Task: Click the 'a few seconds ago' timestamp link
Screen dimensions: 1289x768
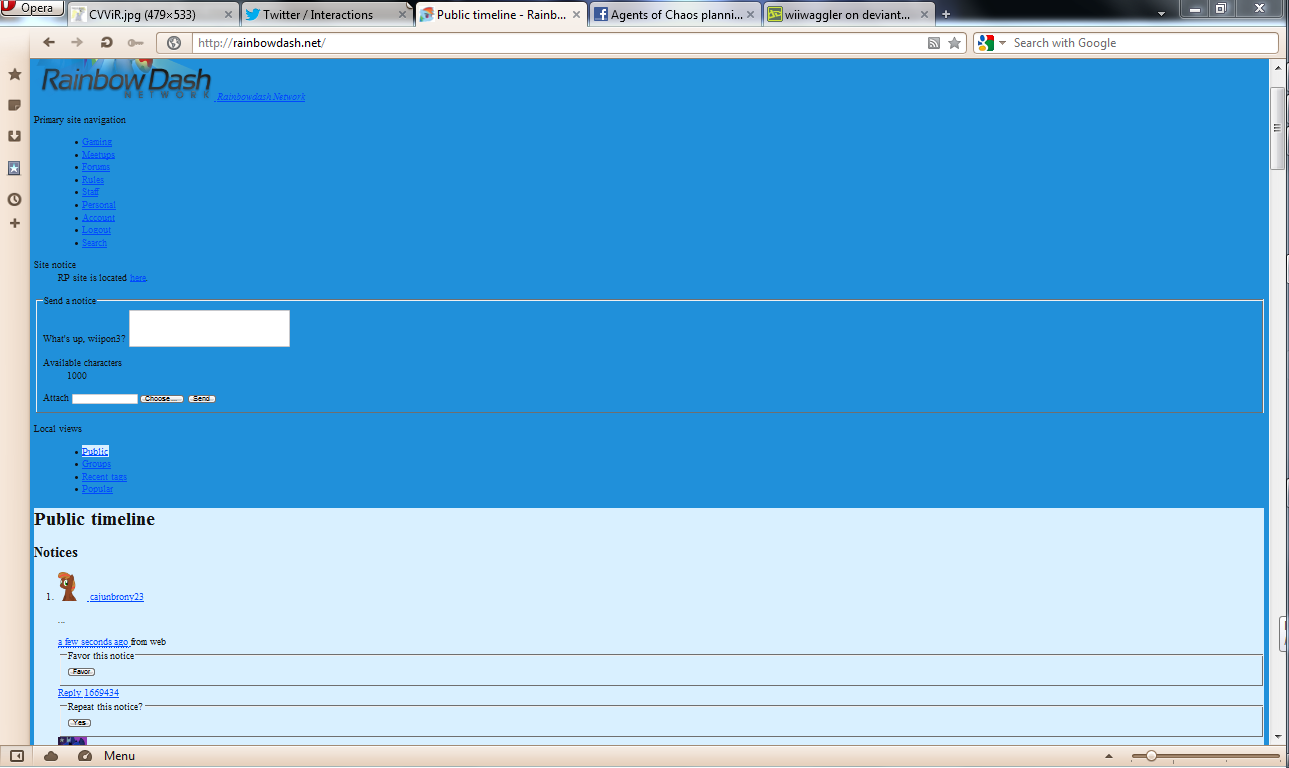Action: (x=93, y=642)
